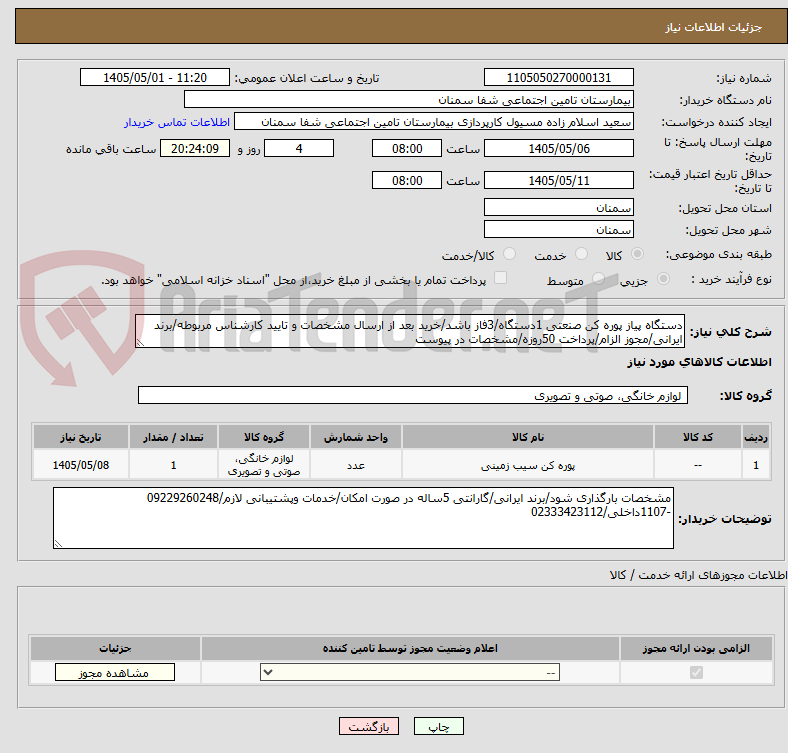
Task: Click the need number field 1105050270000131
Action: point(558,77)
